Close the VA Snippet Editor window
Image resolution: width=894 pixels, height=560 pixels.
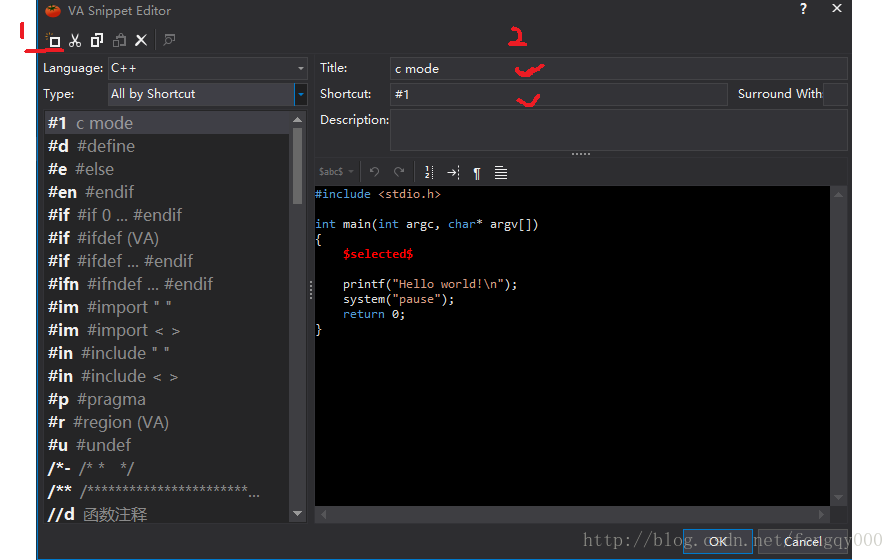[x=836, y=9]
